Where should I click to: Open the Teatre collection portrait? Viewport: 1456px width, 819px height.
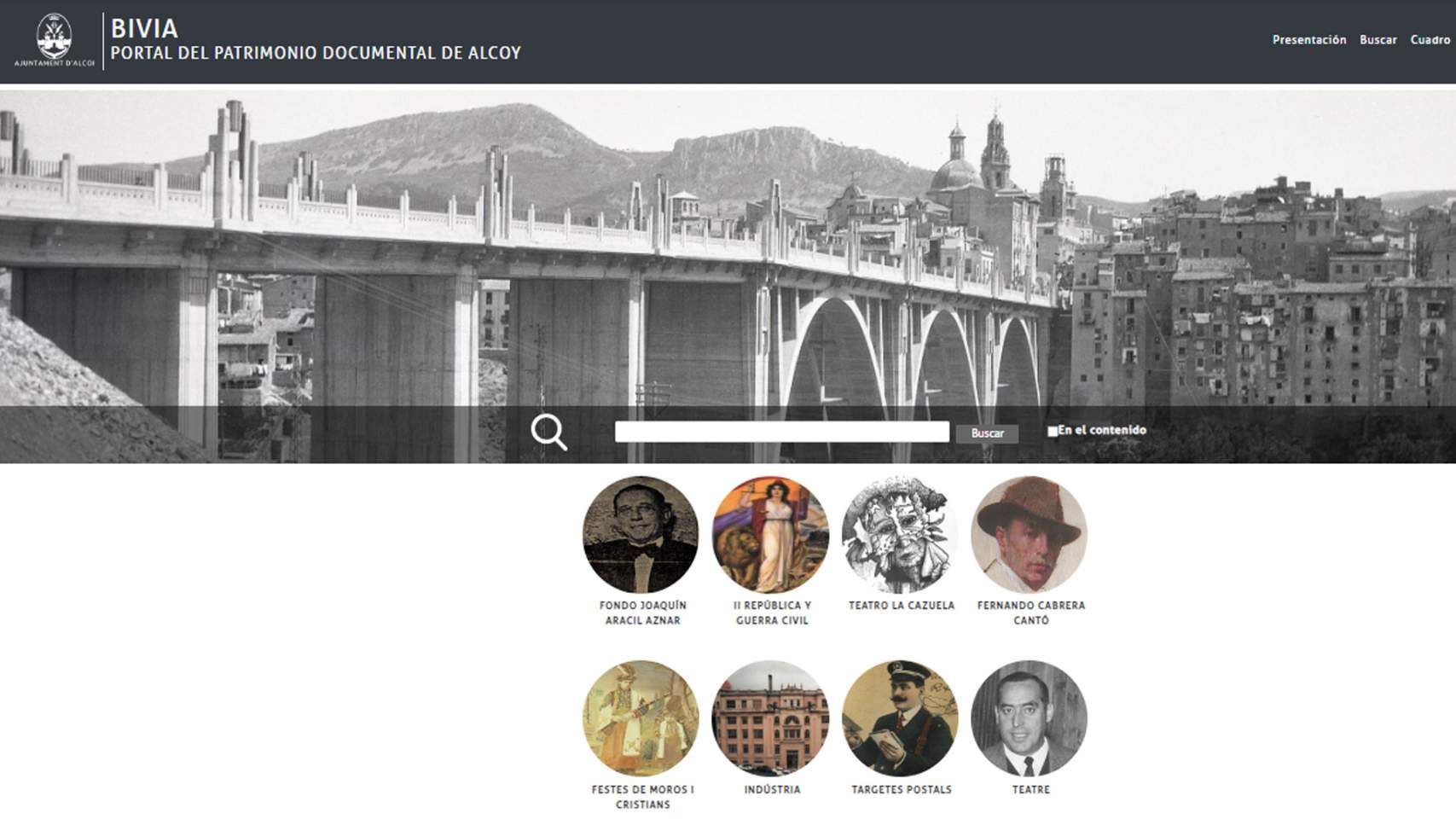(1029, 718)
